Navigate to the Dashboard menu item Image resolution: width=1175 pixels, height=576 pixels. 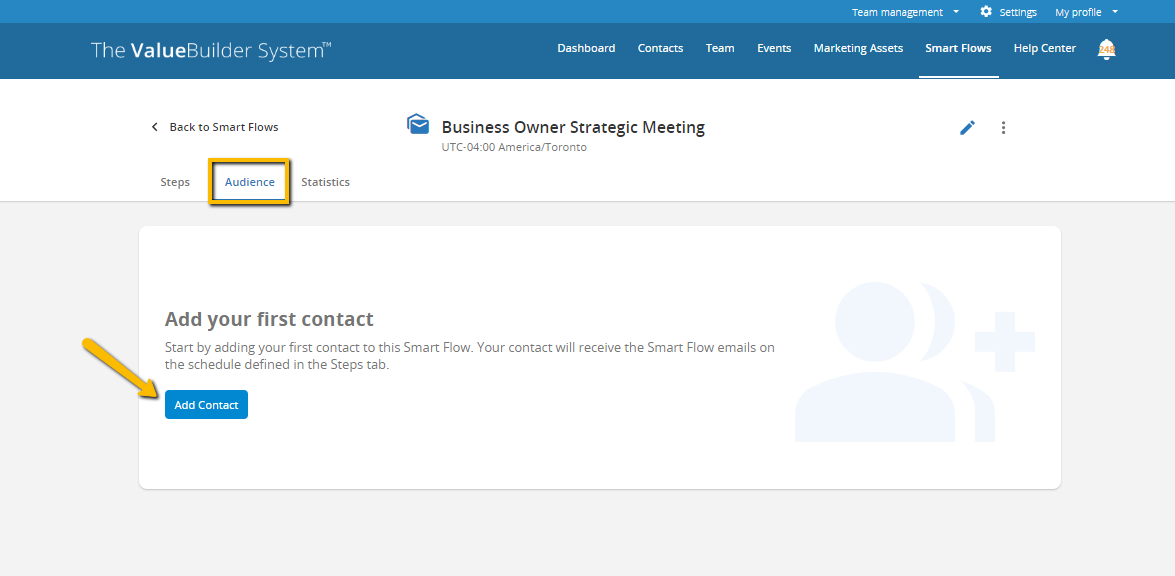point(586,48)
